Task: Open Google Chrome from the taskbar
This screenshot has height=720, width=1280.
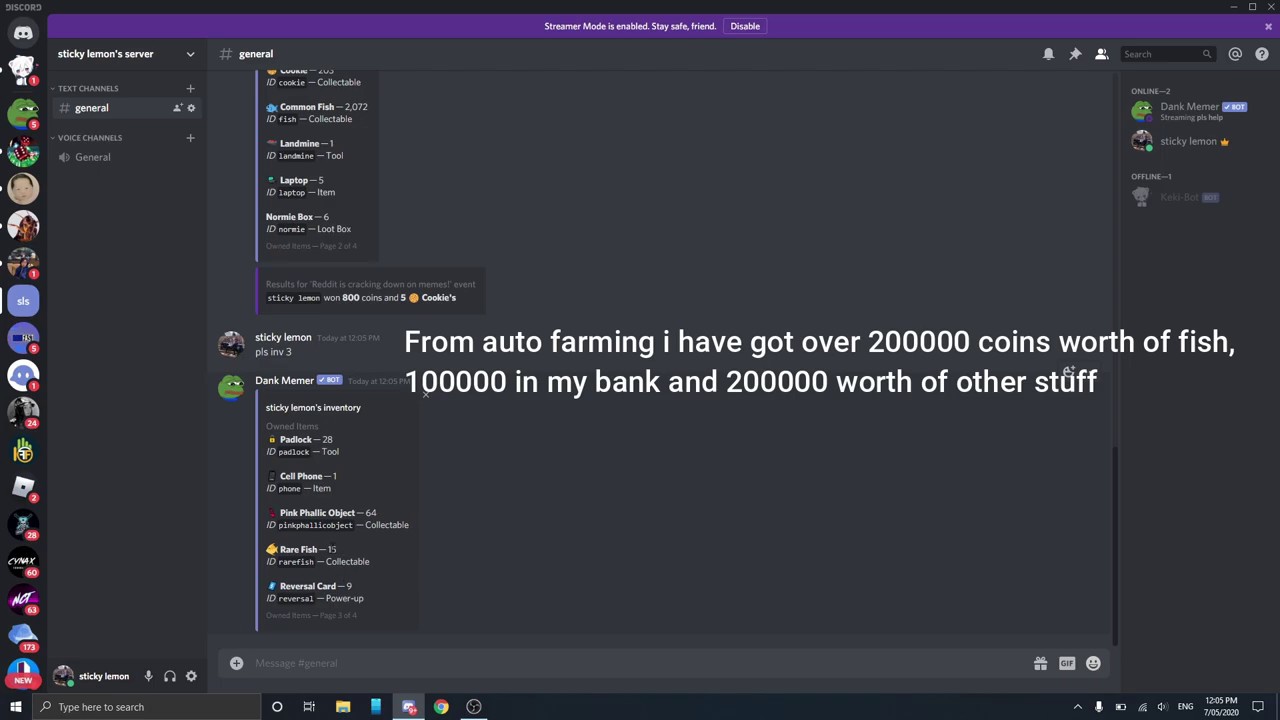Action: (x=441, y=707)
